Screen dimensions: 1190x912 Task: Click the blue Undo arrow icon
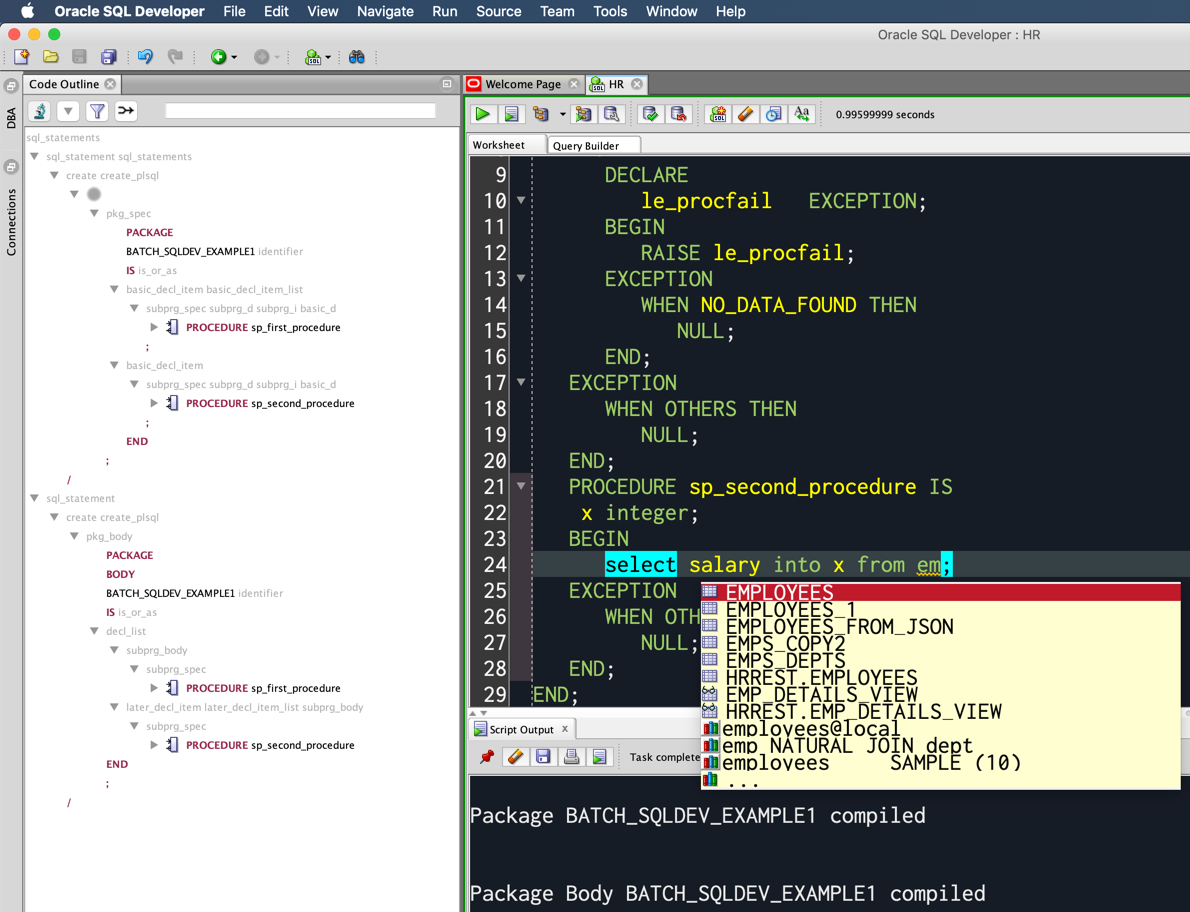coord(145,57)
